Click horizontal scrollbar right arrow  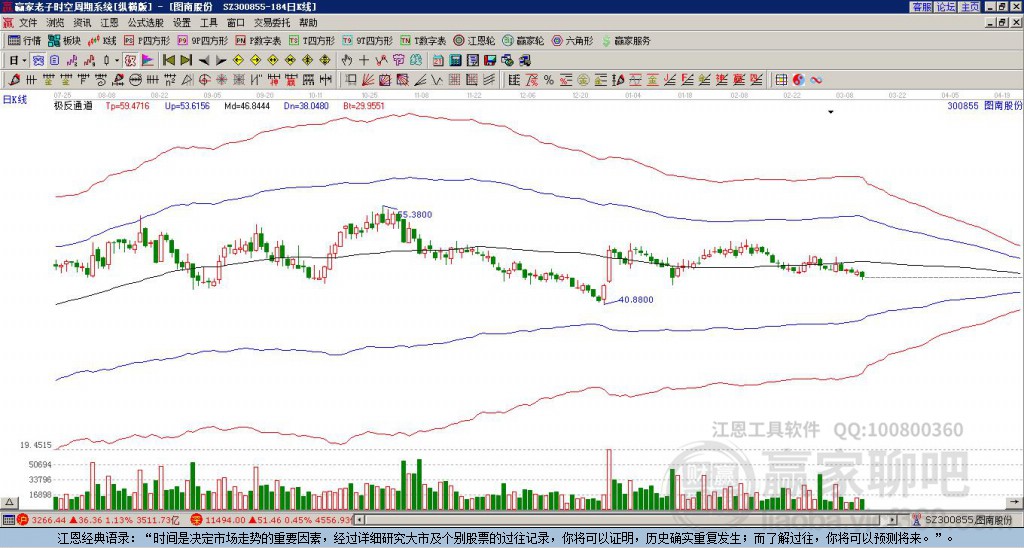point(892,520)
